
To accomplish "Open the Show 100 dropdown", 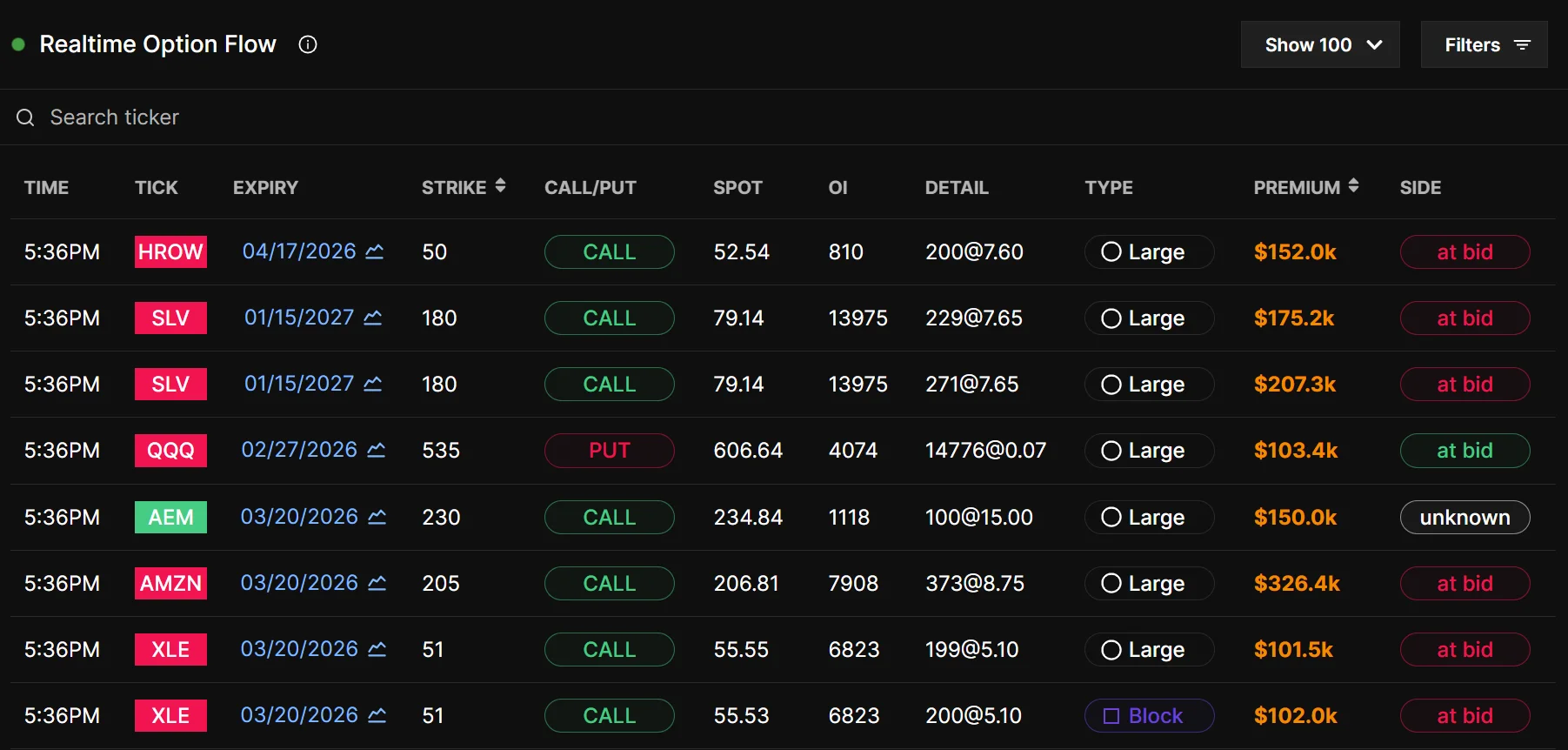I will (1320, 44).
